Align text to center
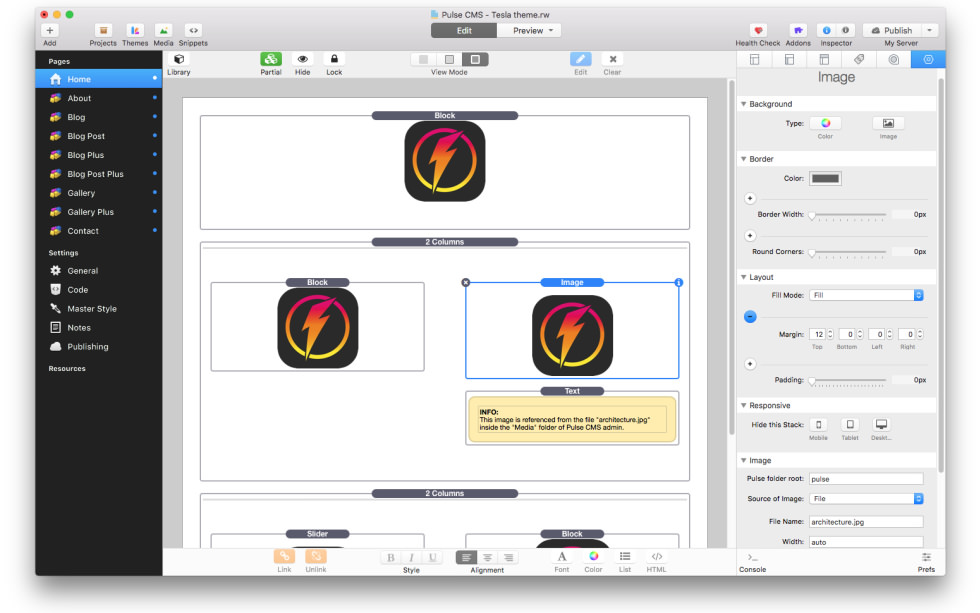Image resolution: width=980 pixels, height=613 pixels. 488,557
